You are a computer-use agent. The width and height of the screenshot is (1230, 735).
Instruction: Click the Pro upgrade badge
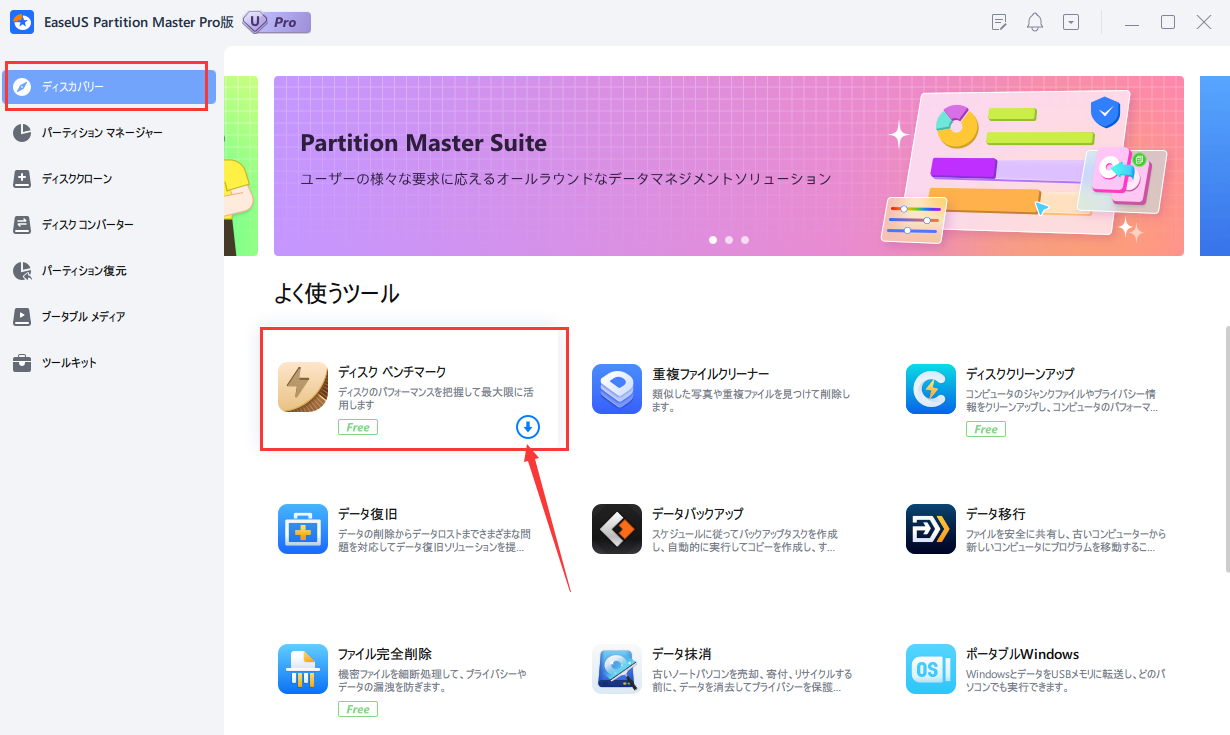coord(276,22)
